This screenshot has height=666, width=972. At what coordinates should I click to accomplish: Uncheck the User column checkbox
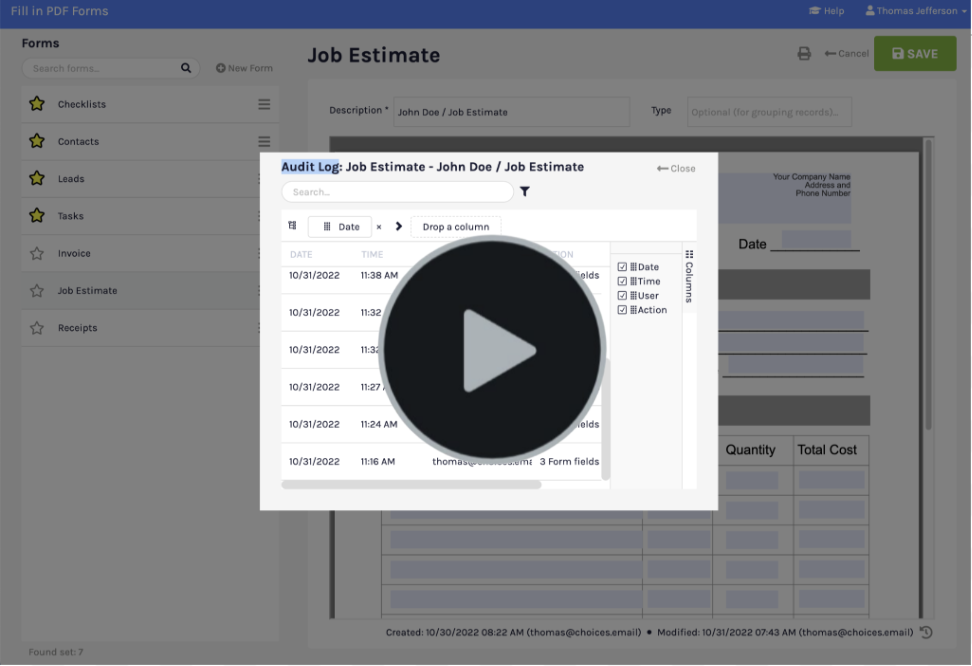(622, 296)
